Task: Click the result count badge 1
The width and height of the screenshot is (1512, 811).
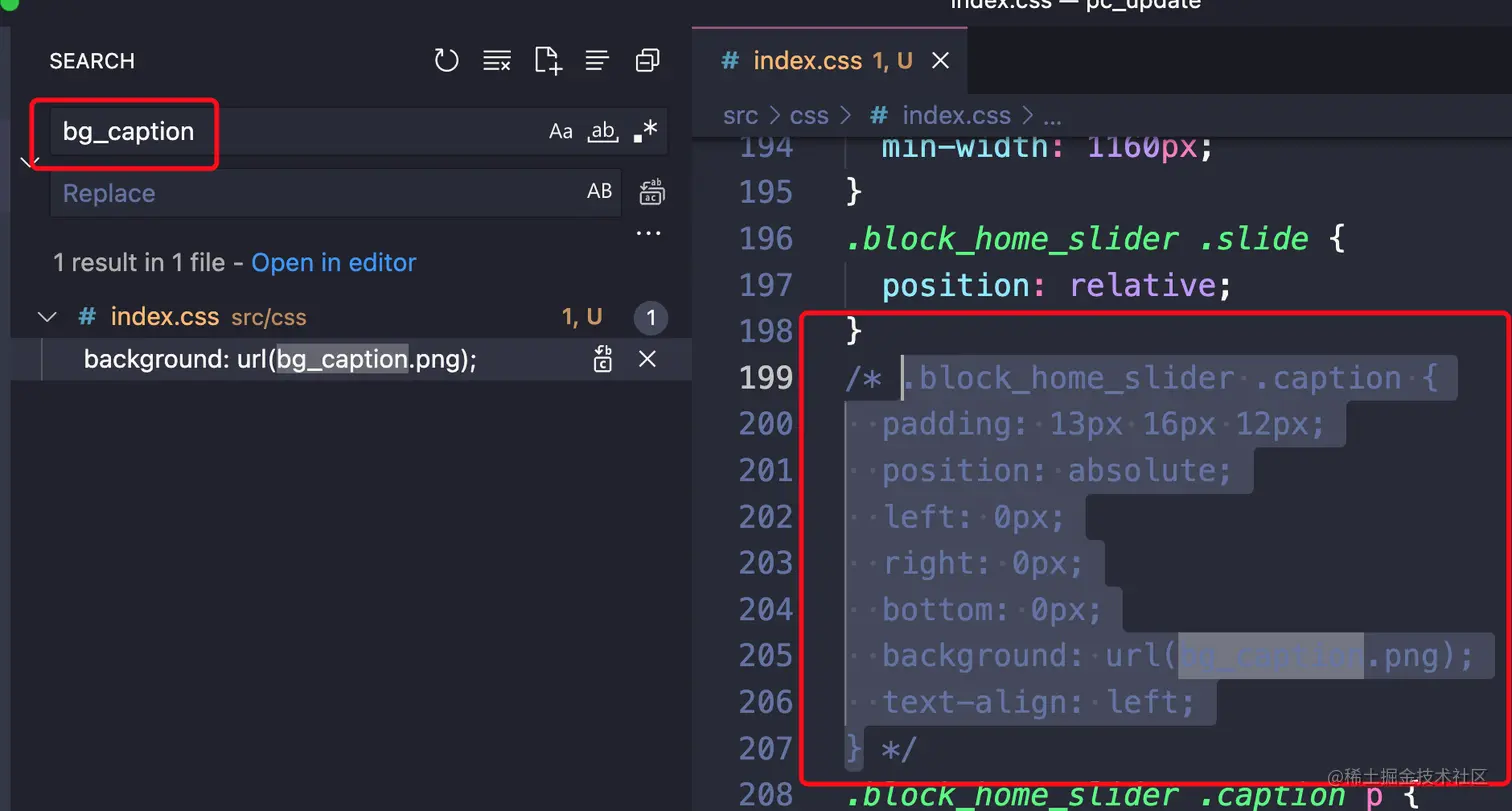Action: (651, 319)
